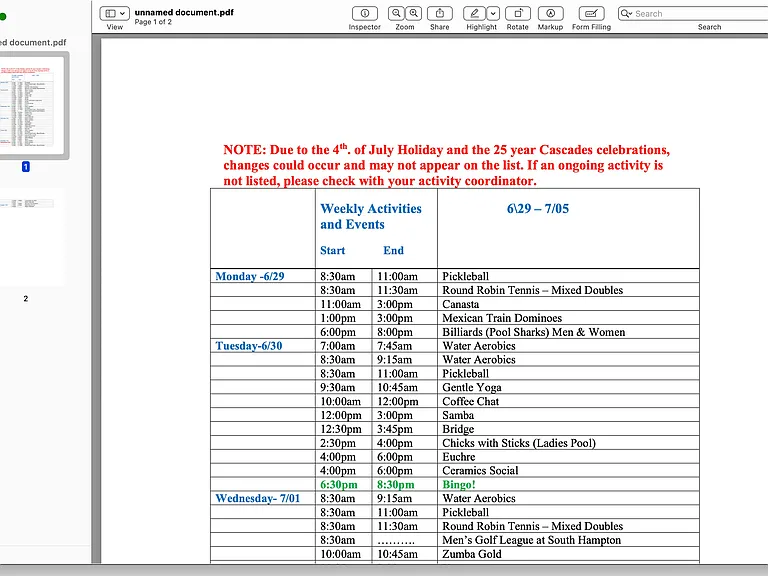Click the green window zoom button
This screenshot has width=768, height=576.
coord(2,17)
